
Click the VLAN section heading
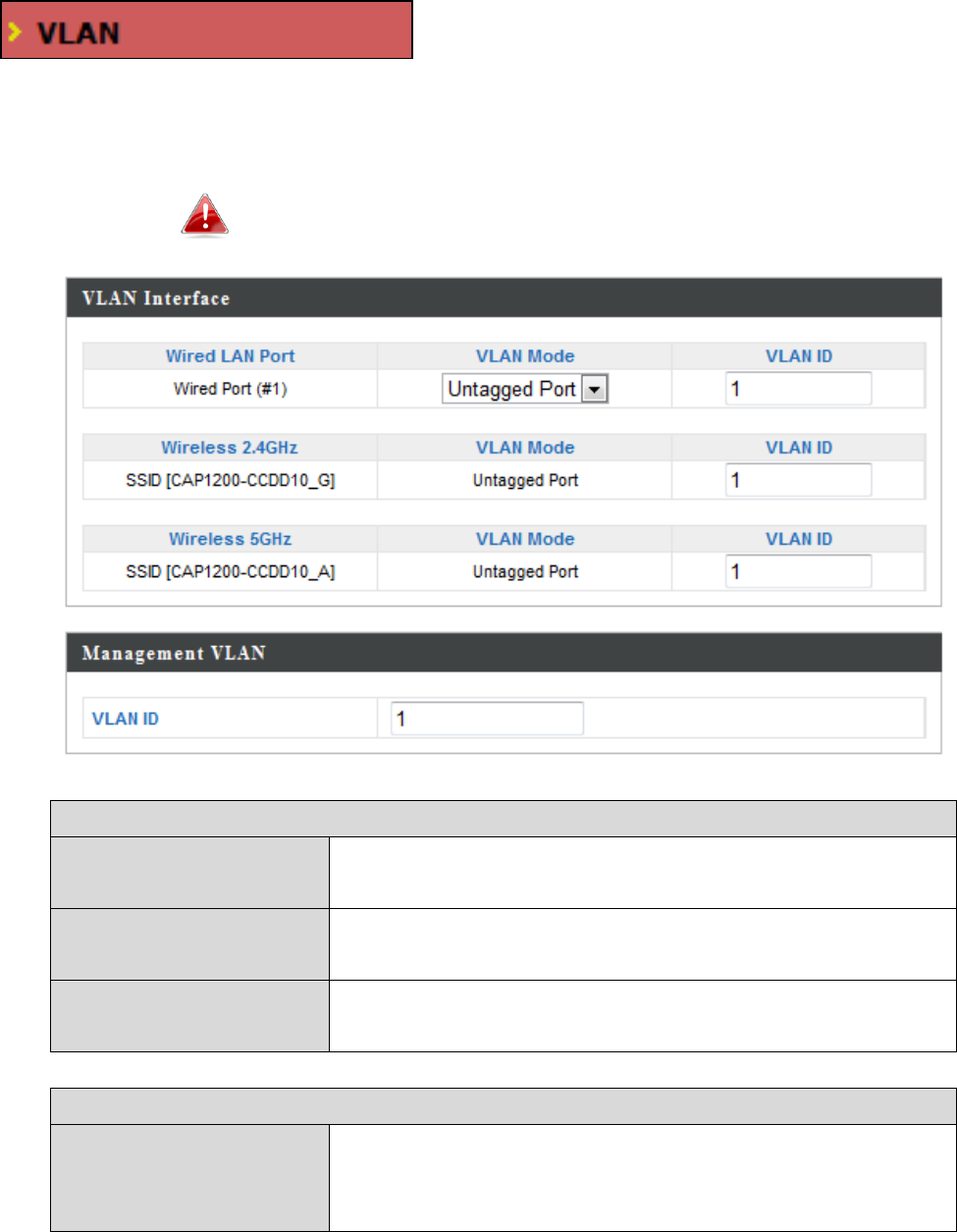click(206, 30)
